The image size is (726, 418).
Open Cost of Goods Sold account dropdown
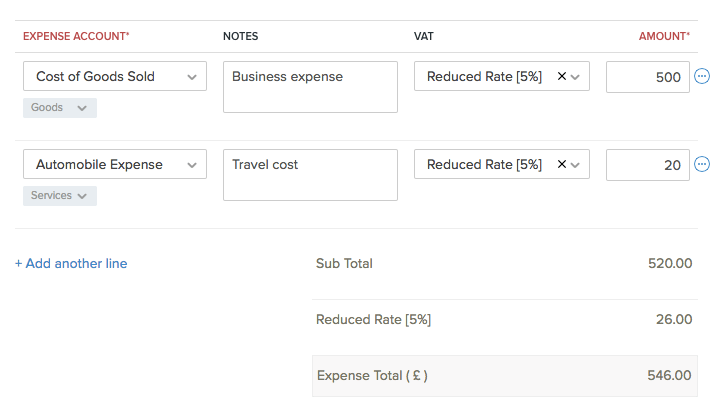114,77
